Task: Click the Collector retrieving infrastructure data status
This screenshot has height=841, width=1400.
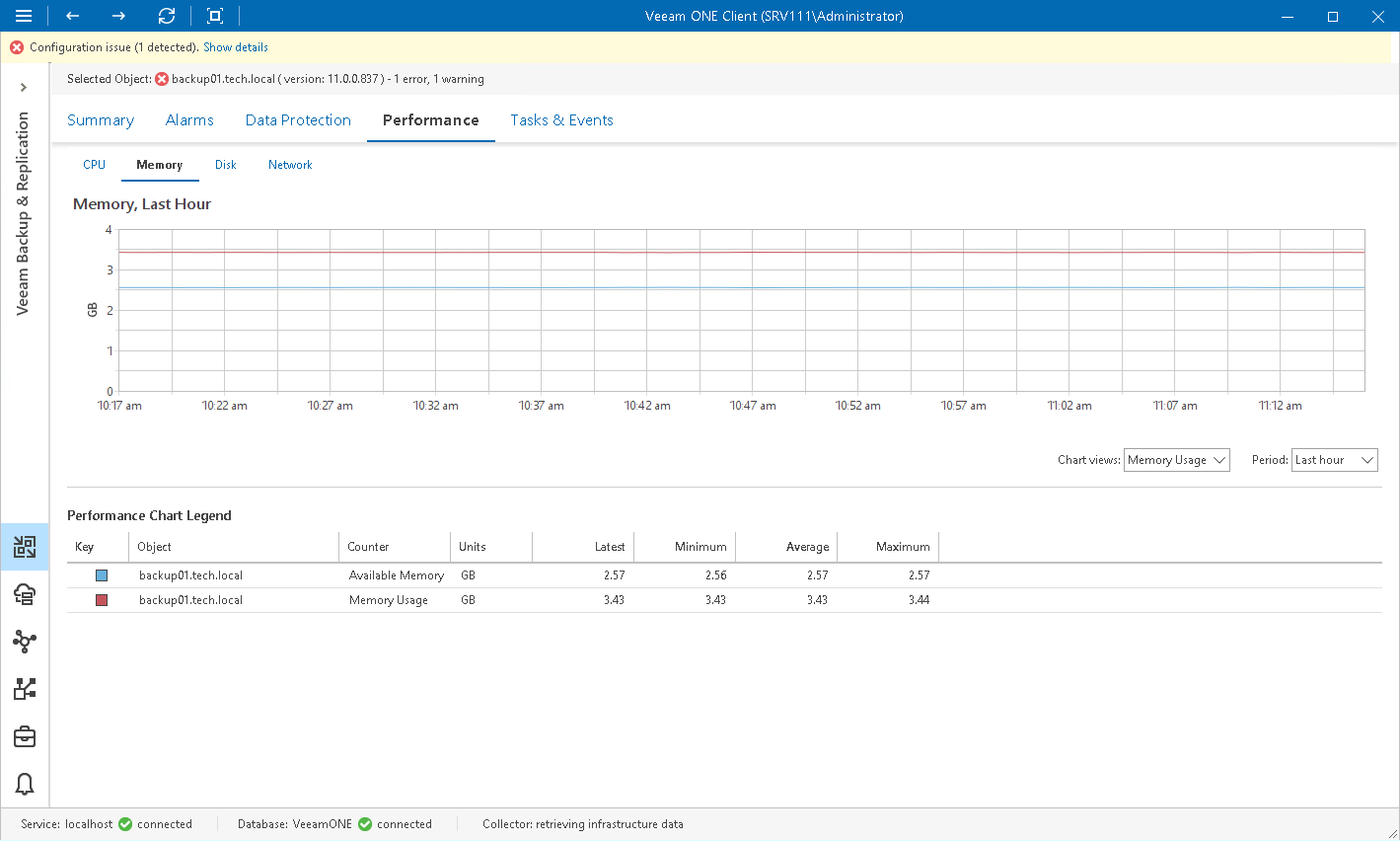Action: 583,824
